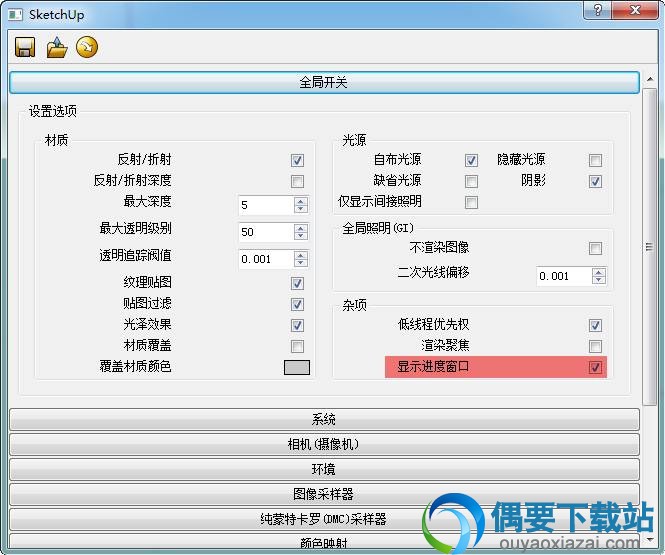This screenshot has width=665, height=555.
Task: Expand the 颜色映射 rollout
Action: pyautogui.click(x=324, y=543)
